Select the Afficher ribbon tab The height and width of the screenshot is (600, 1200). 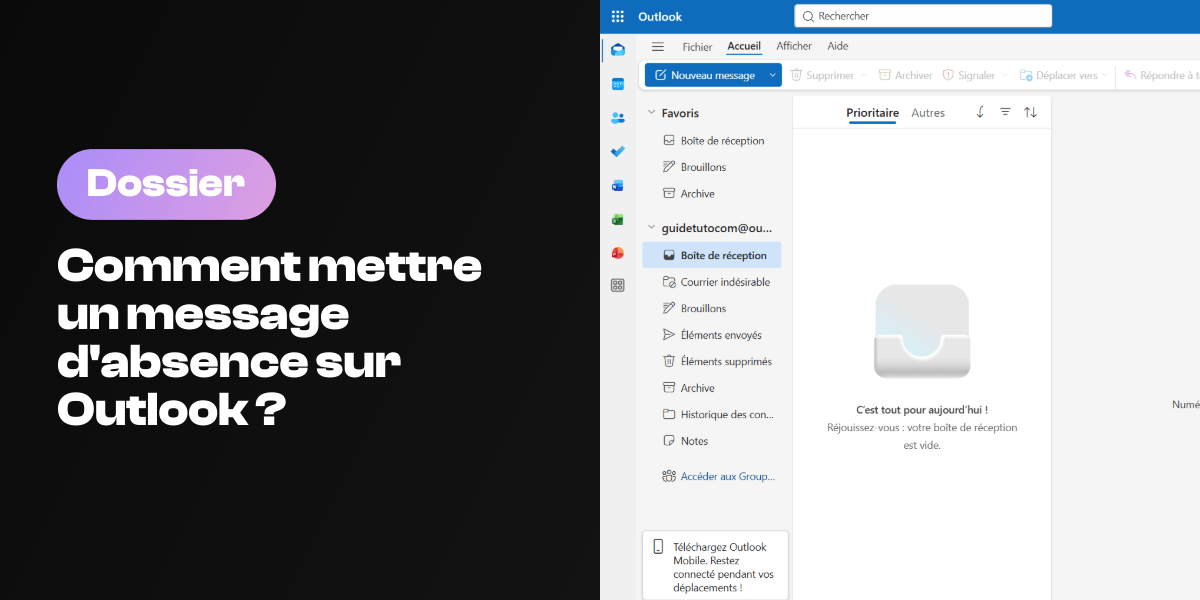point(794,46)
